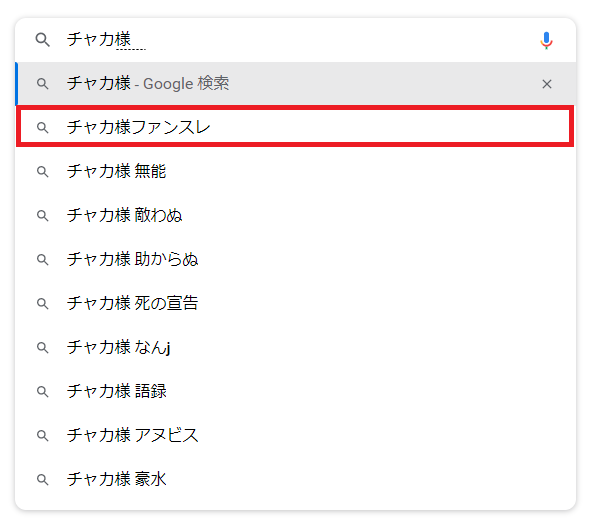Select the チャカ様 豪水 suggestion
Screen dimensions: 592x530
point(296,479)
